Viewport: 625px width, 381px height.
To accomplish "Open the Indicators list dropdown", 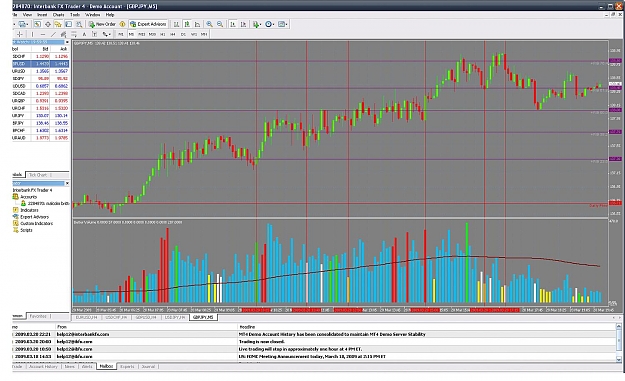I will coord(257,24).
